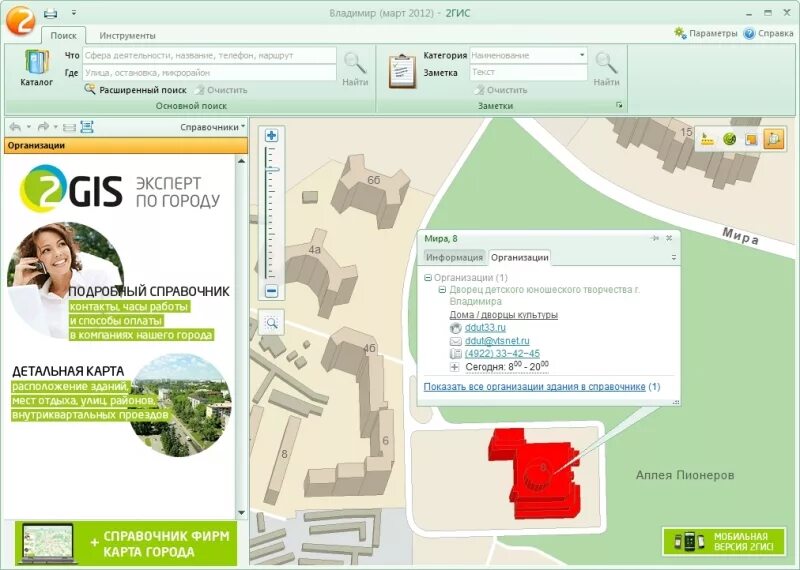Image resolution: width=800 pixels, height=570 pixels.
Task: Click the expand list view icon
Action: [x=87, y=127]
